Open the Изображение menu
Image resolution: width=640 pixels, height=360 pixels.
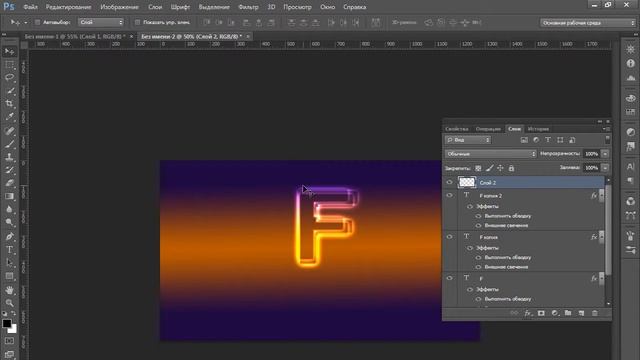120,7
